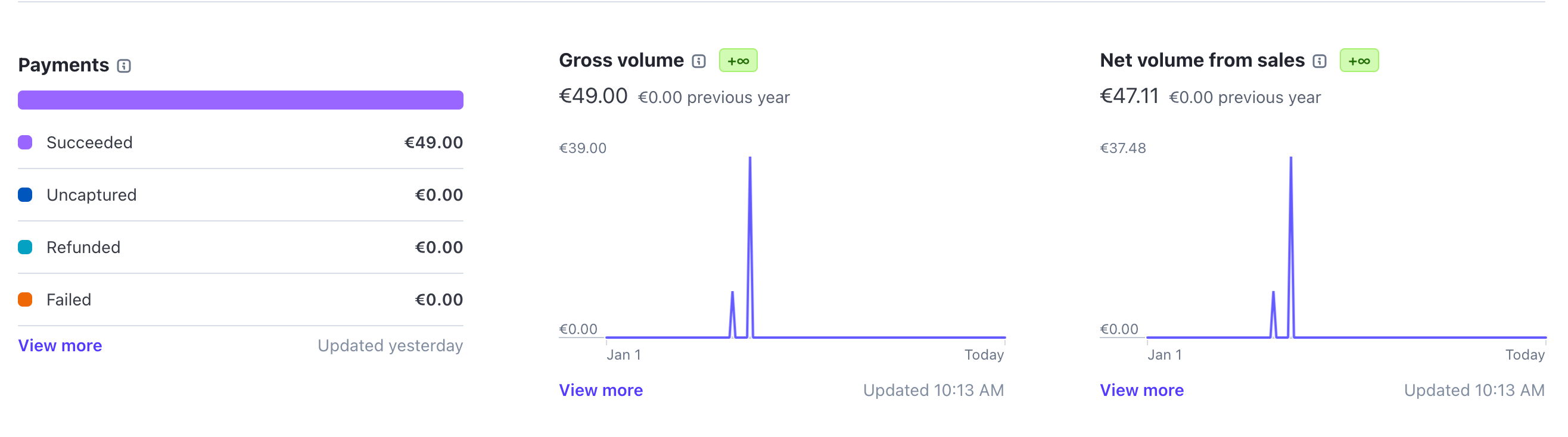
Task: Click the info icon next to Payments
Action: 124,65
